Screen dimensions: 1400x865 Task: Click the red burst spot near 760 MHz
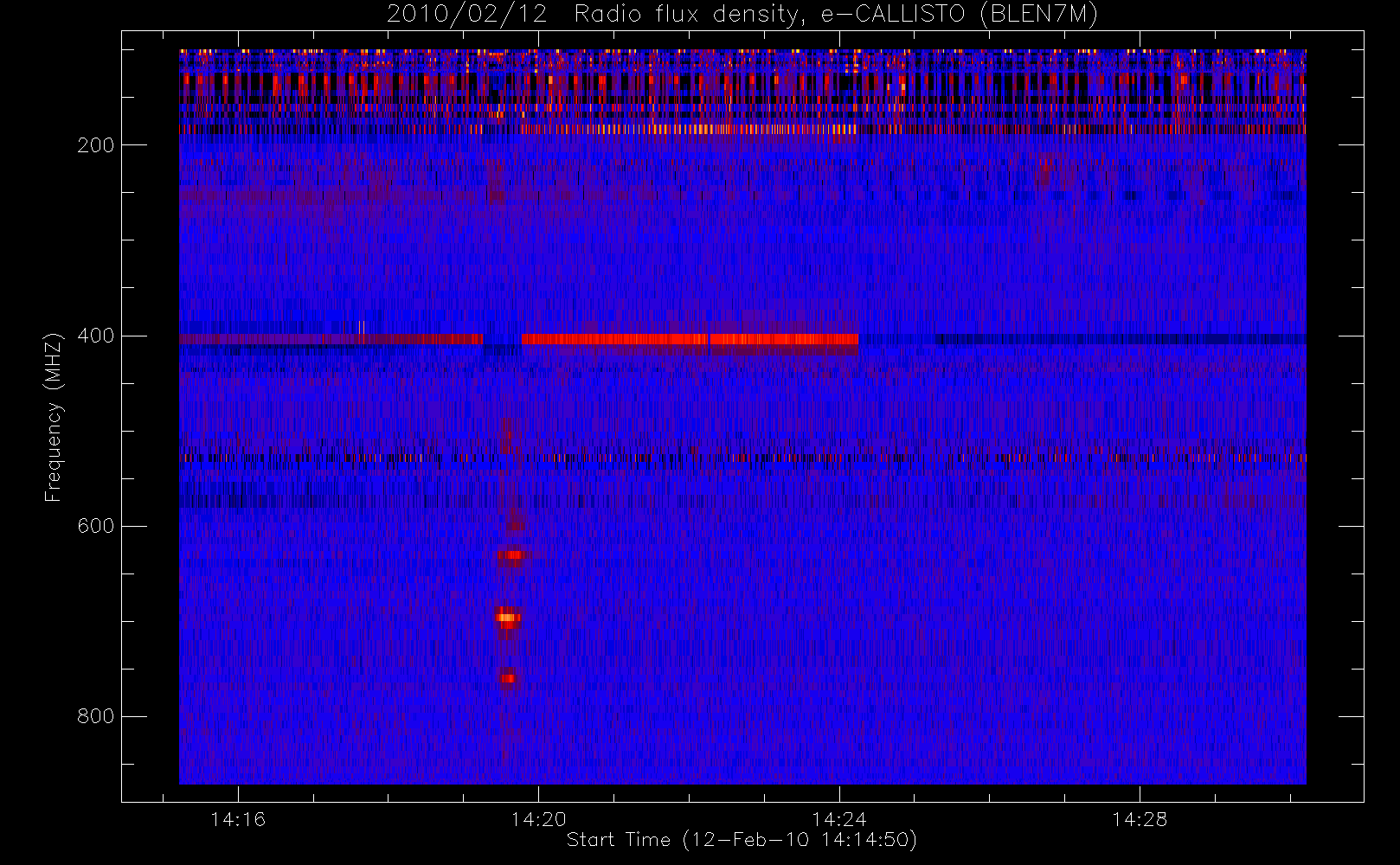coord(507,678)
